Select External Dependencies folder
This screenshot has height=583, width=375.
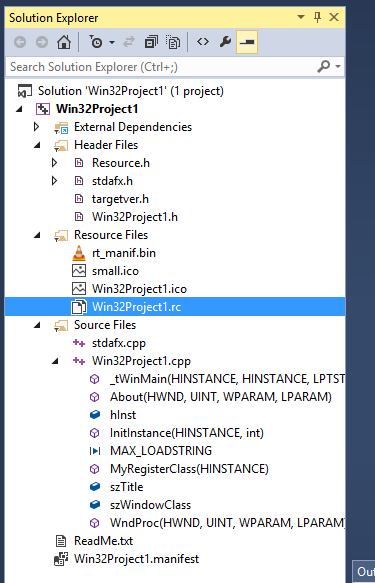[x=133, y=127]
